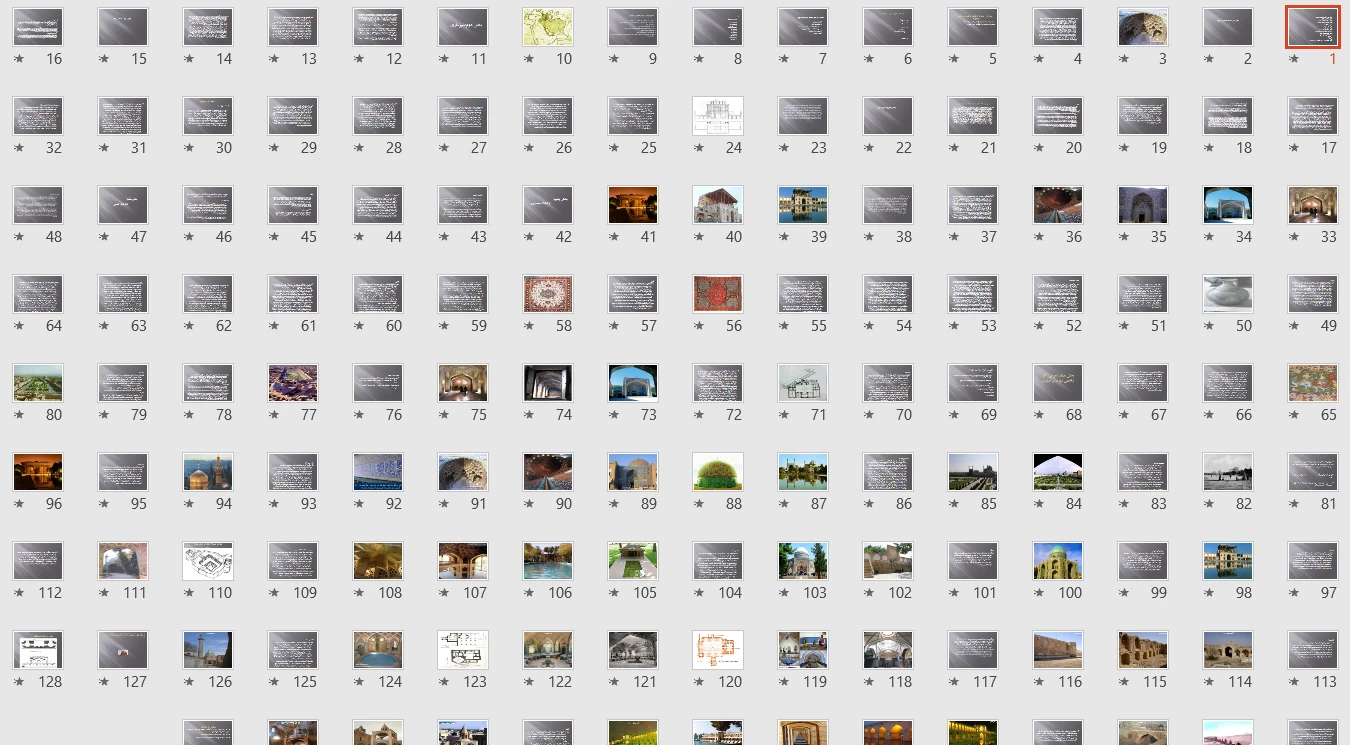The width and height of the screenshot is (1350, 745).
Task: Click slide number label 127
Action: [134, 682]
